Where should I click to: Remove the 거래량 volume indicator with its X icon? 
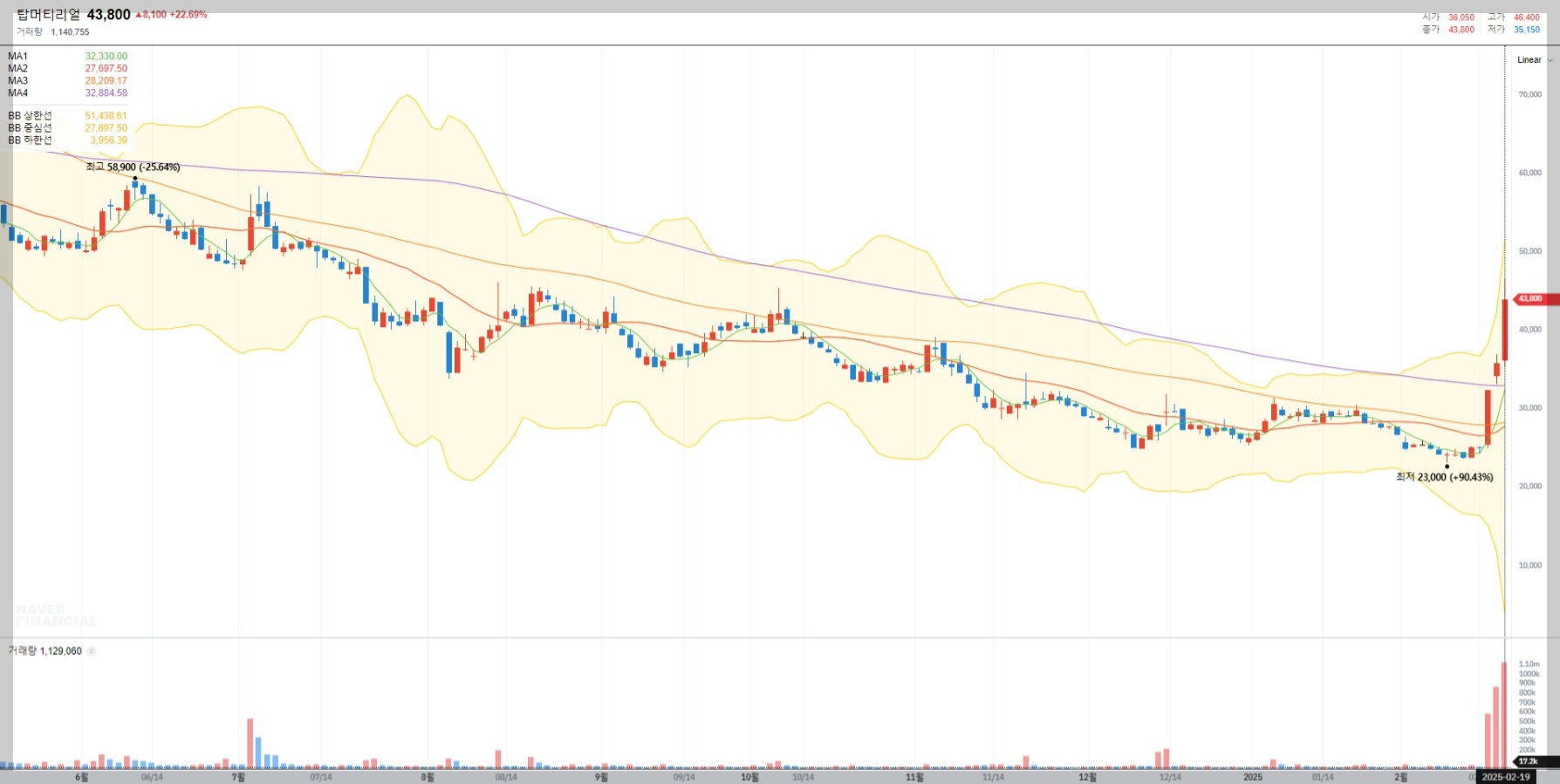(92, 651)
